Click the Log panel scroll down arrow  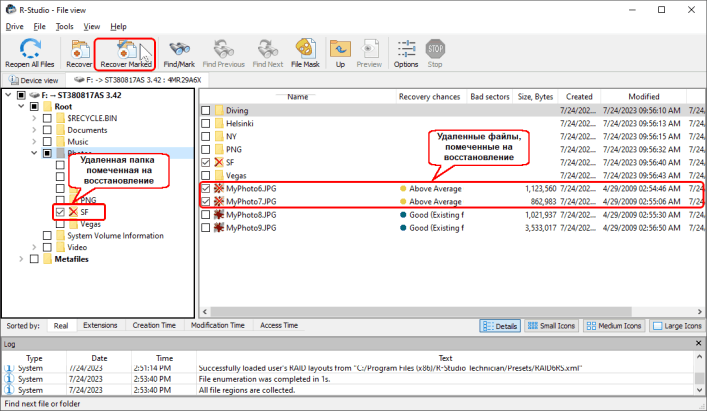coord(699,390)
